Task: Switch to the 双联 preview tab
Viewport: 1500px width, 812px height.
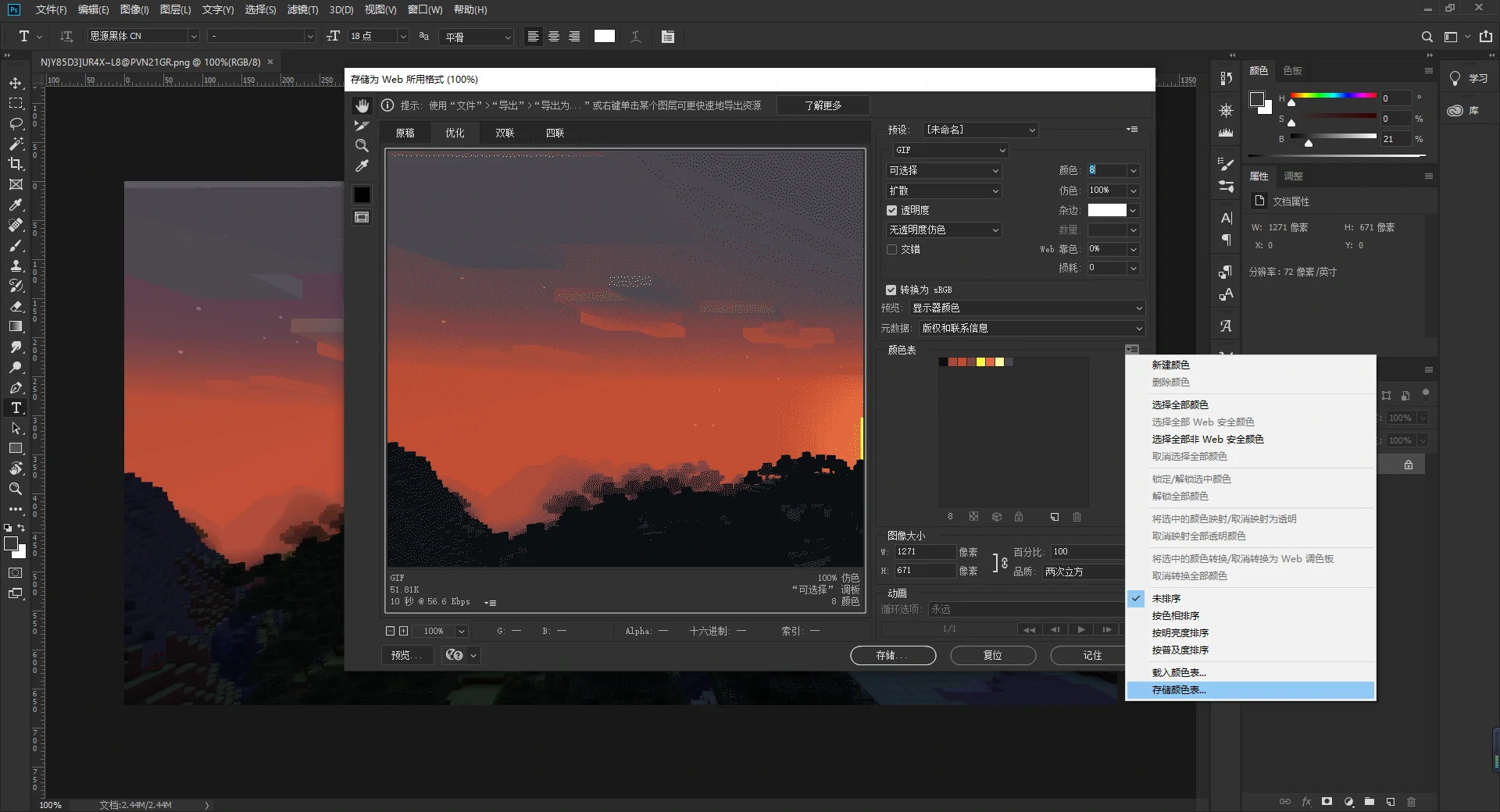Action: [505, 133]
